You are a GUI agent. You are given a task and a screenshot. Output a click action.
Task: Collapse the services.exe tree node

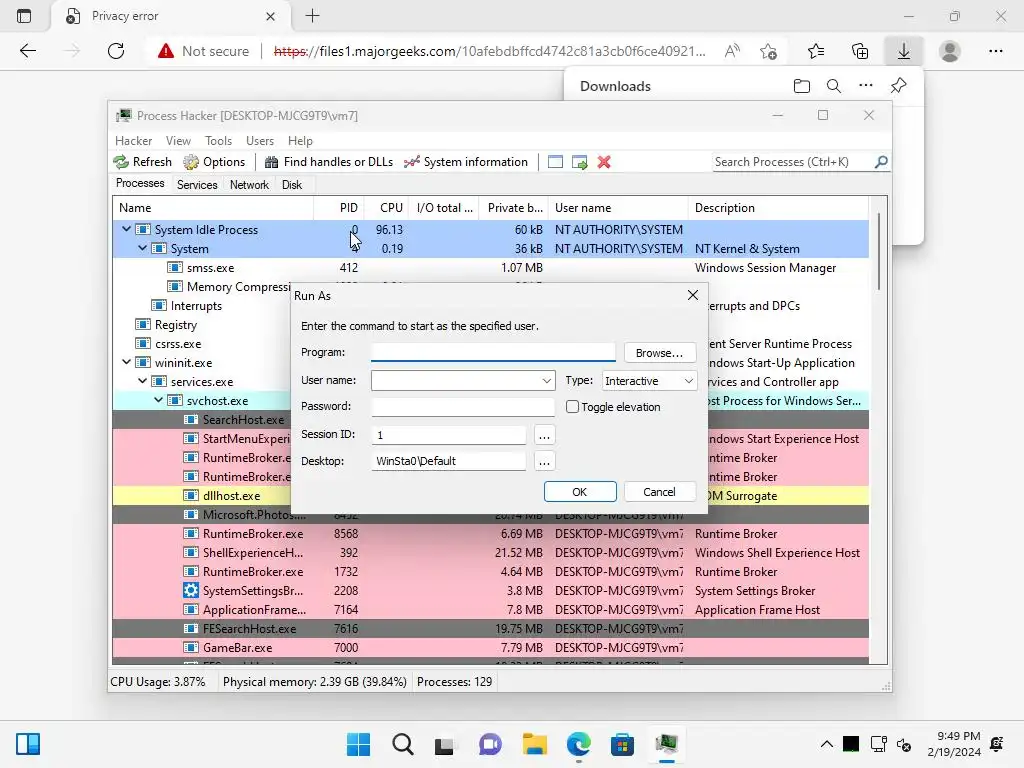click(142, 381)
